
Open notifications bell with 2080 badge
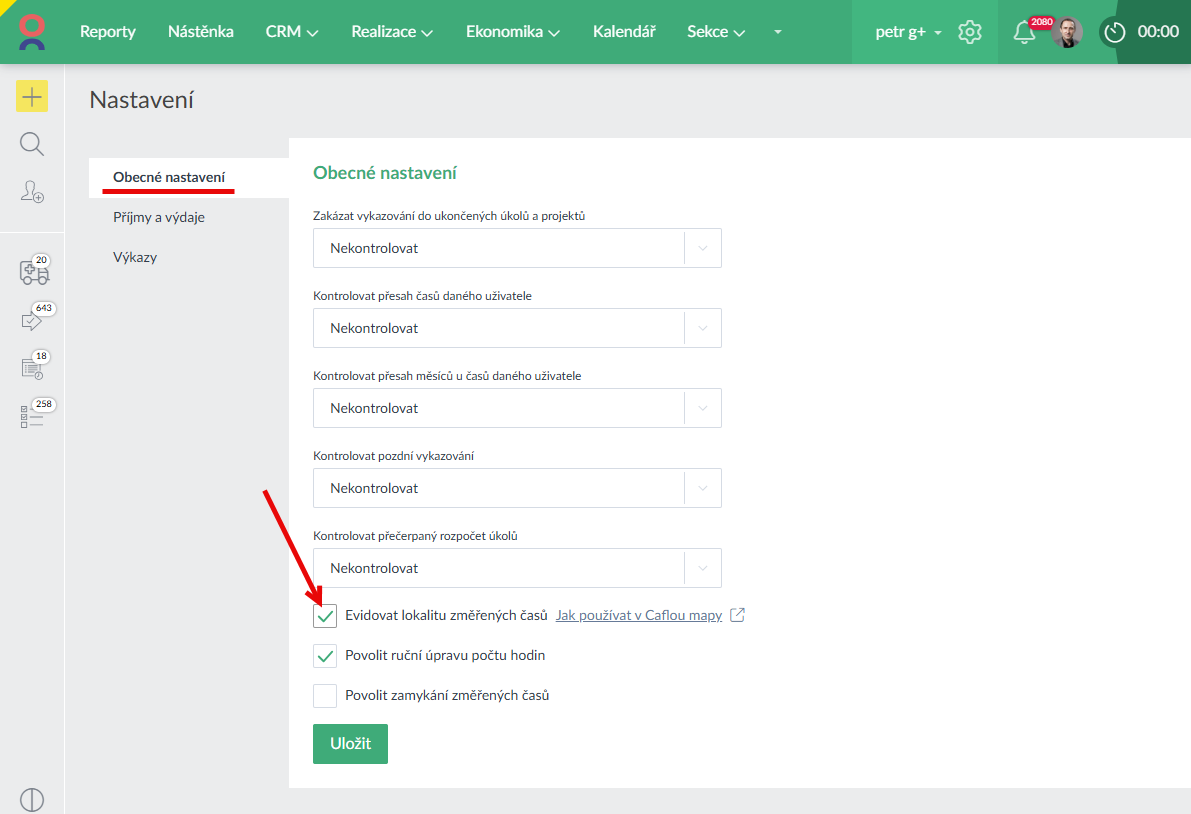(1024, 32)
